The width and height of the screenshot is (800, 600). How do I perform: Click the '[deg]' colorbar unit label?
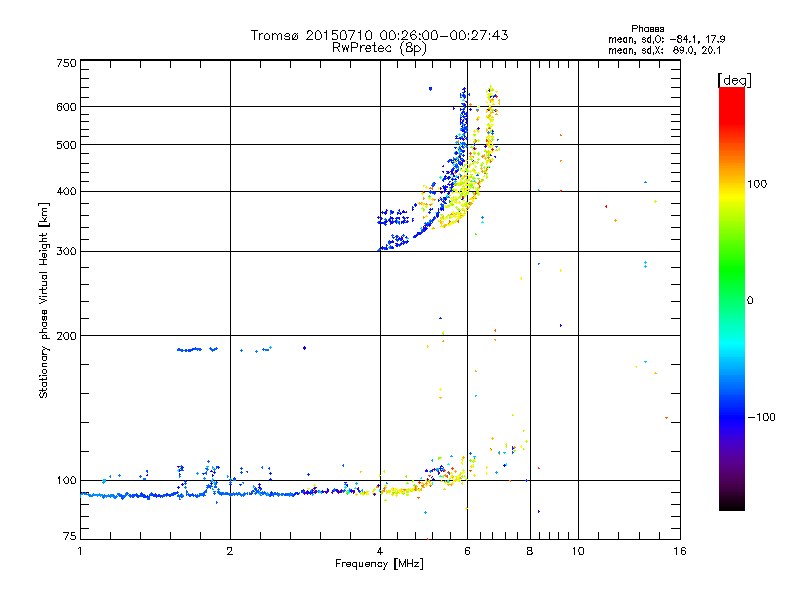tap(734, 80)
